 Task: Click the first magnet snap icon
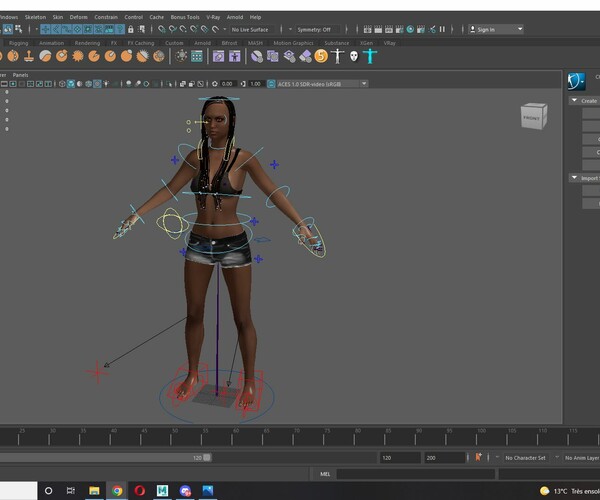[x=162, y=29]
